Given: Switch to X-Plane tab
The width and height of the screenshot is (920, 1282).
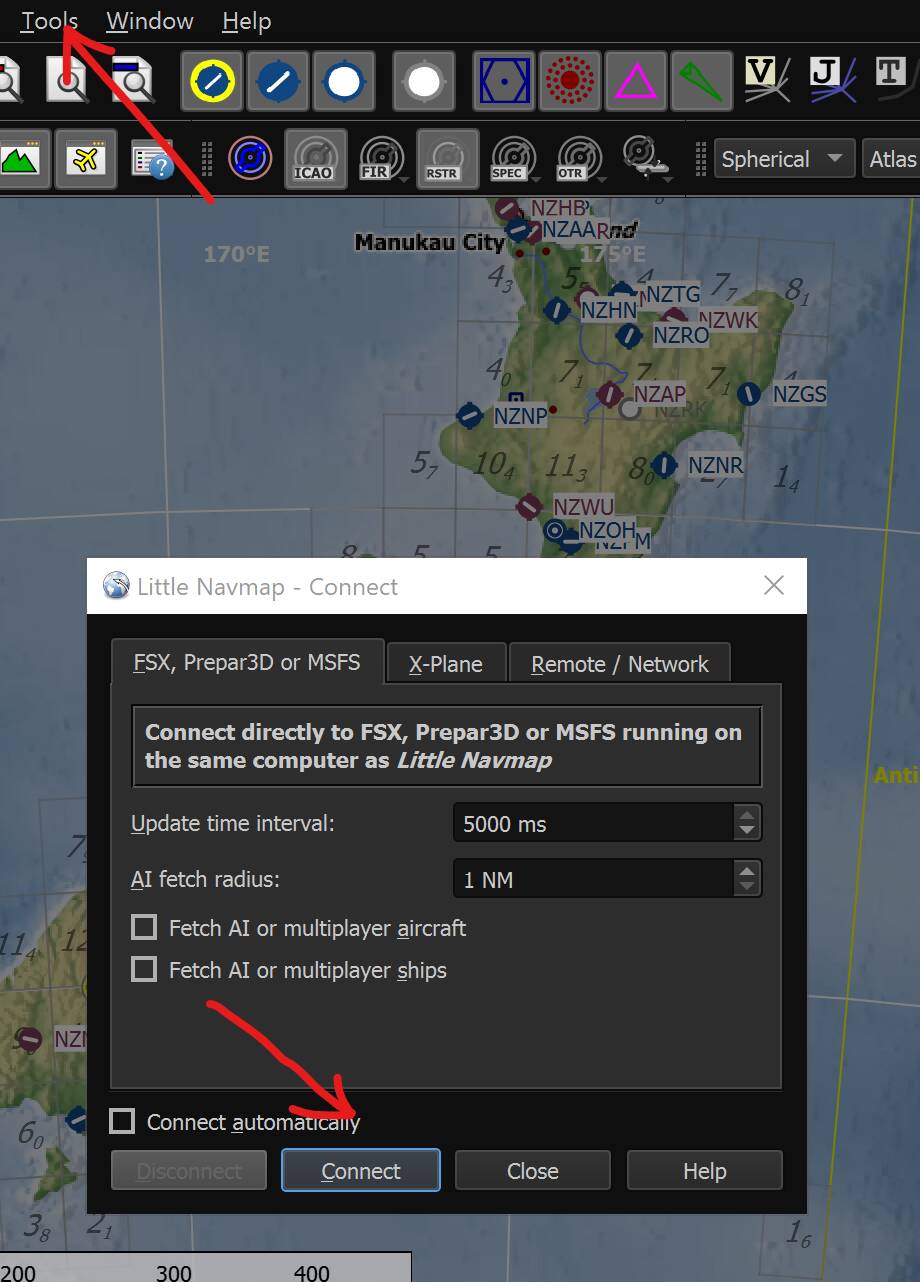Looking at the screenshot, I should [x=446, y=664].
